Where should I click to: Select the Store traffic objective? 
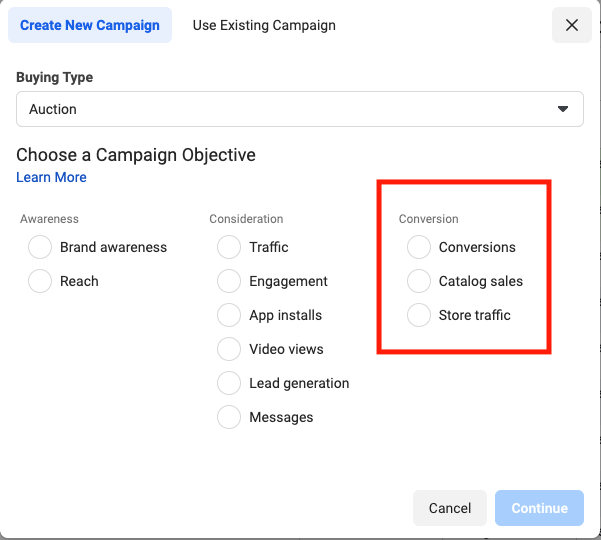coord(419,315)
